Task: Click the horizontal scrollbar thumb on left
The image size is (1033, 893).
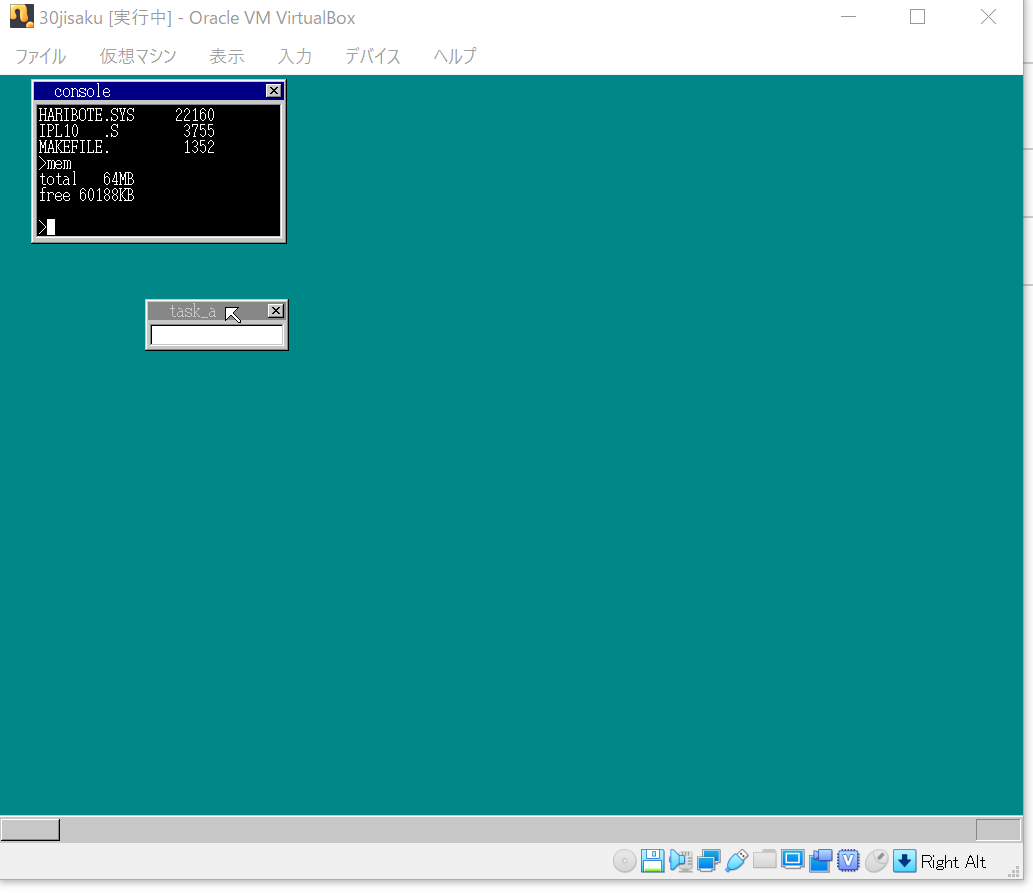Action: pos(30,830)
